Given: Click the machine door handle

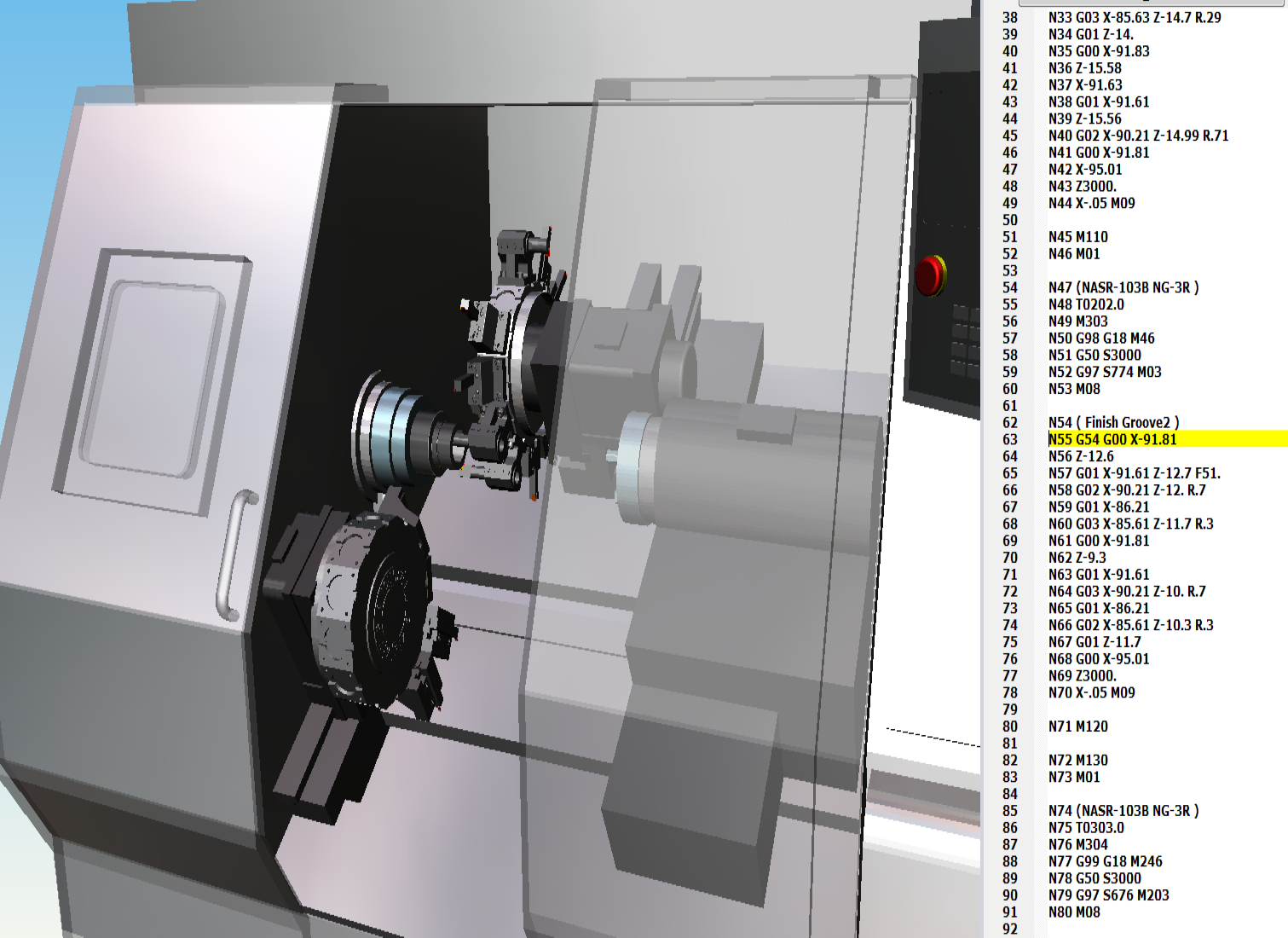Looking at the screenshot, I should (230, 554).
